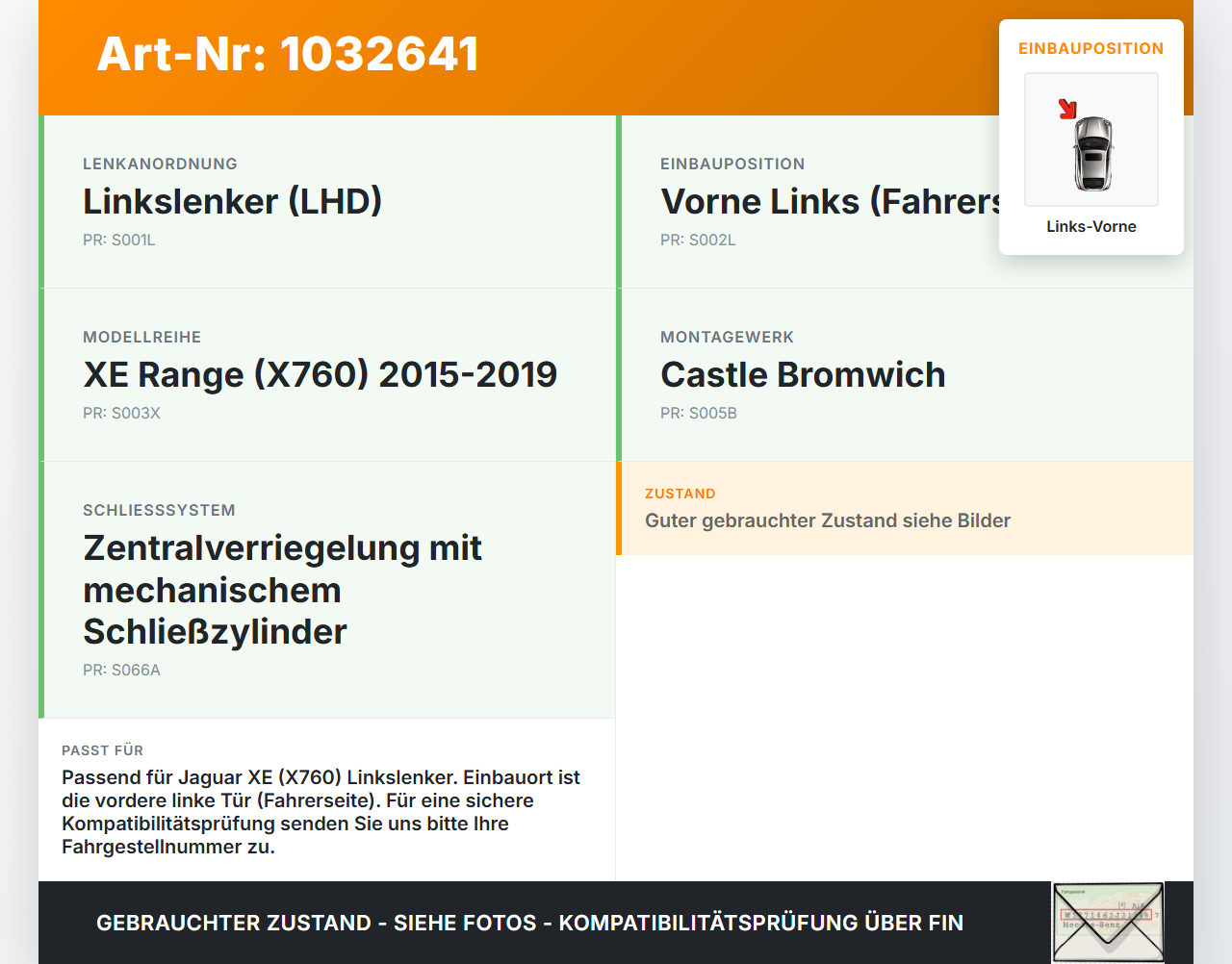This screenshot has width=1232, height=964.
Task: Click the PR: S005B code
Action: pos(699,414)
